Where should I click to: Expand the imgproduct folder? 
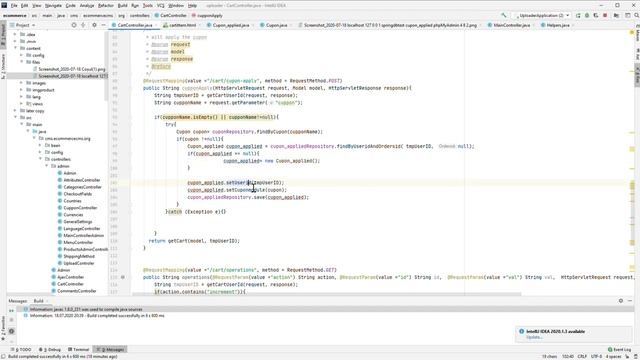(x=21, y=90)
